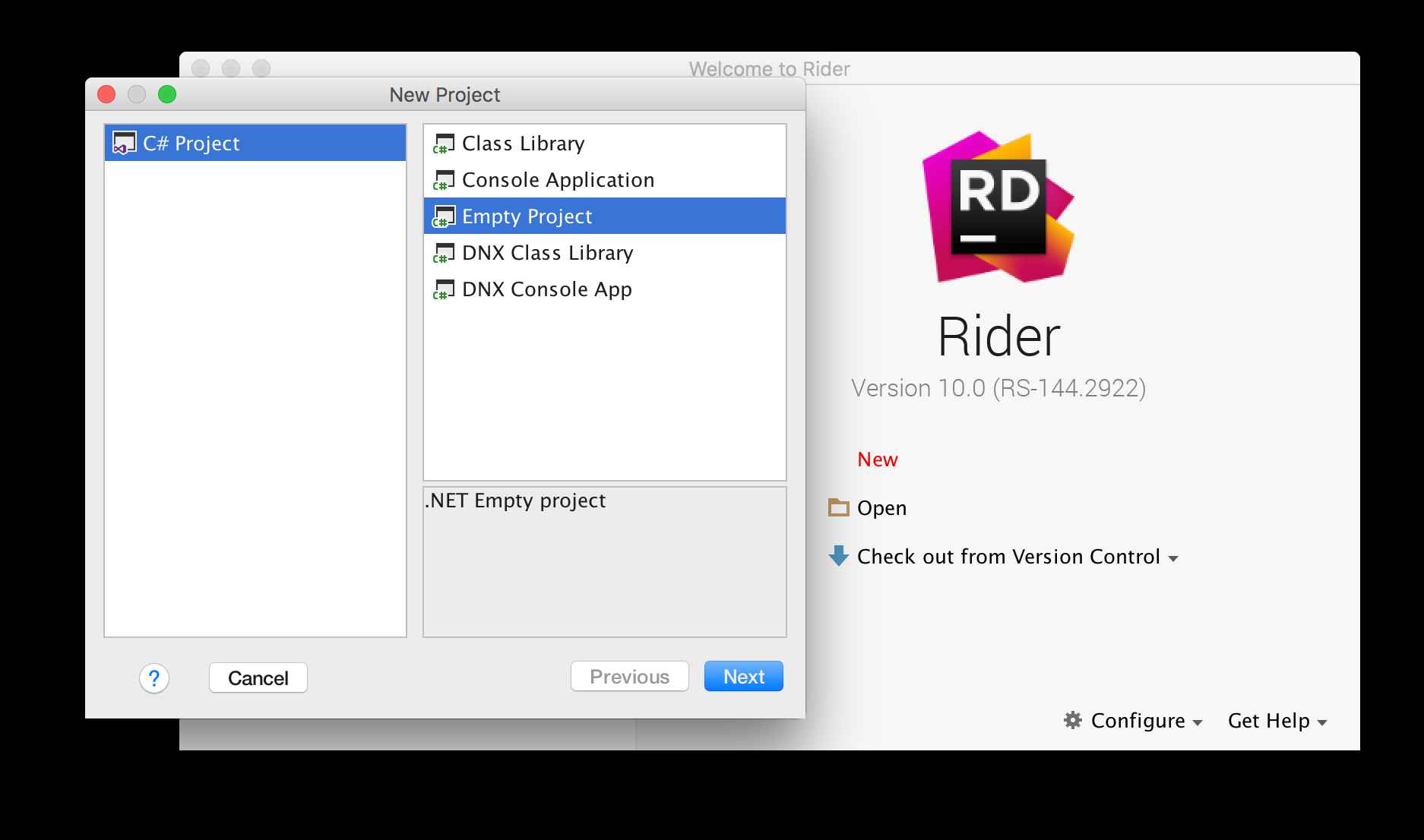The width and height of the screenshot is (1424, 840).
Task: Click the Open folder icon
Action: [838, 507]
